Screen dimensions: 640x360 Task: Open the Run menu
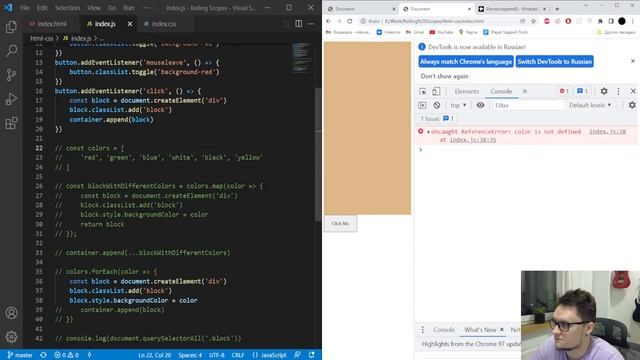(129, 8)
